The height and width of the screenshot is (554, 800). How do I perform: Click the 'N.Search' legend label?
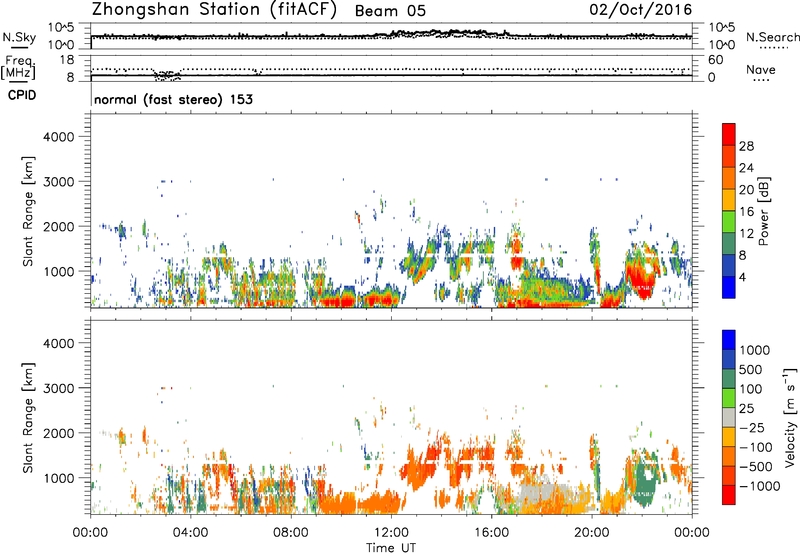click(x=772, y=37)
